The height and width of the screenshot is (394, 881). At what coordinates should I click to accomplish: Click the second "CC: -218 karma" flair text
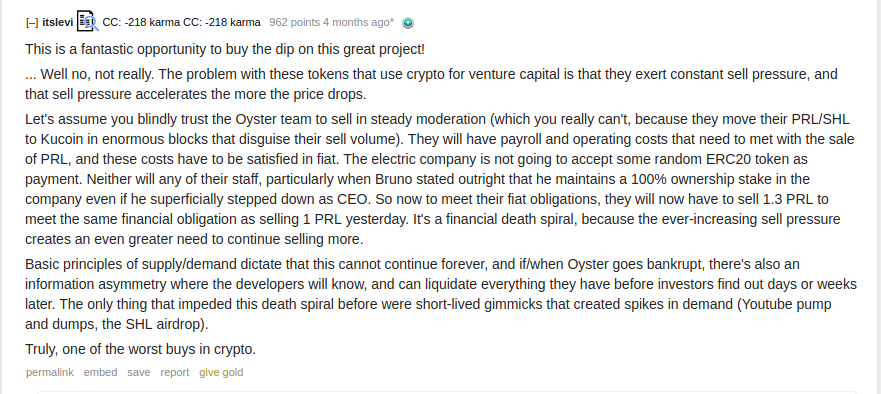point(221,22)
